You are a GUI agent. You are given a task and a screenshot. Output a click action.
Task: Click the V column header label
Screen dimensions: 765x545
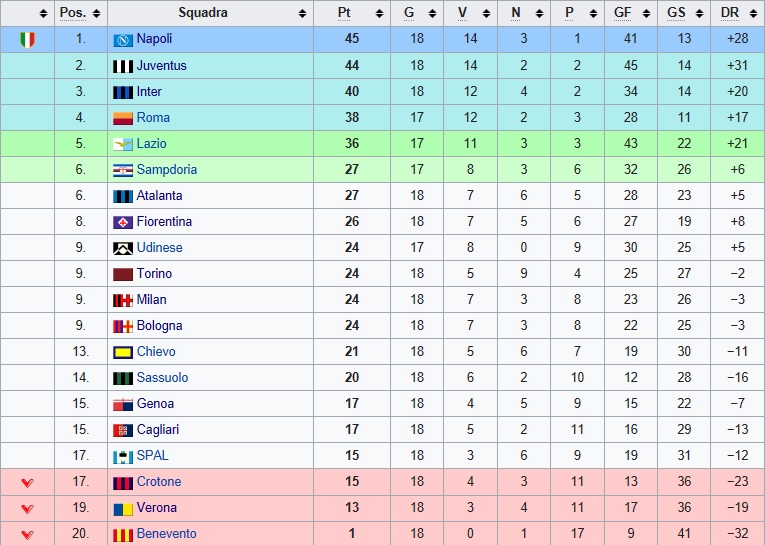coord(463,13)
